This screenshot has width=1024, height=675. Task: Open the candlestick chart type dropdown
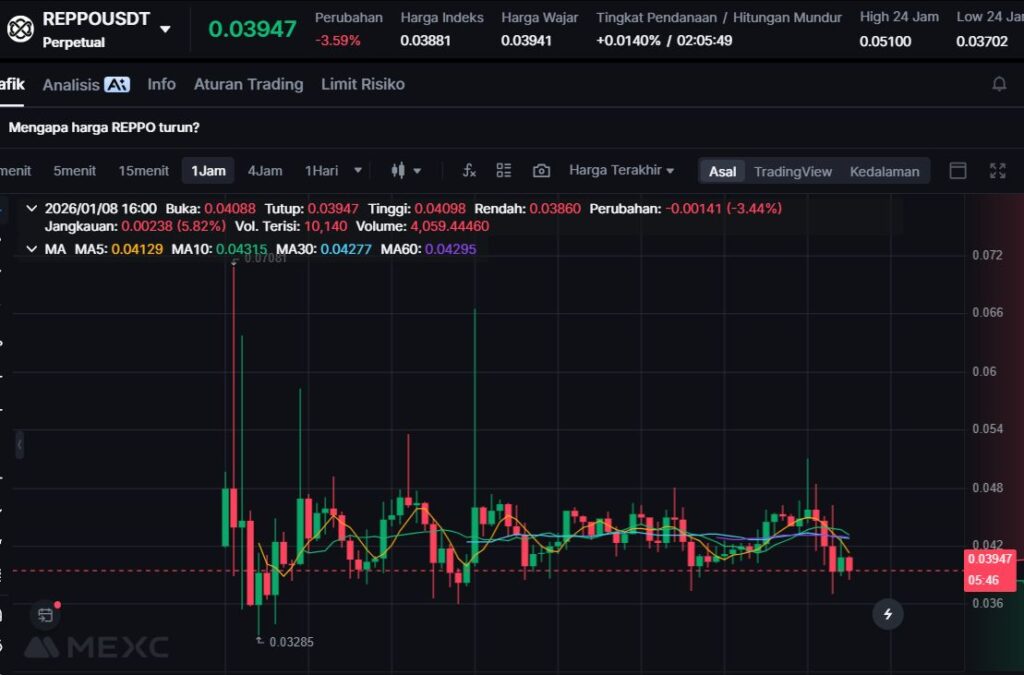405,171
